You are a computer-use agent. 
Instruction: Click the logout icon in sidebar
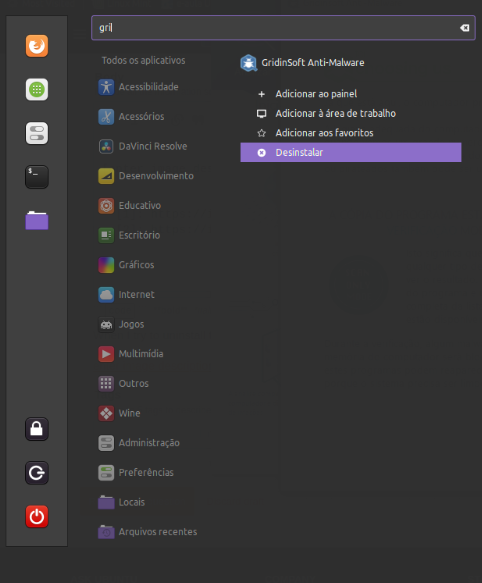pos(37,473)
